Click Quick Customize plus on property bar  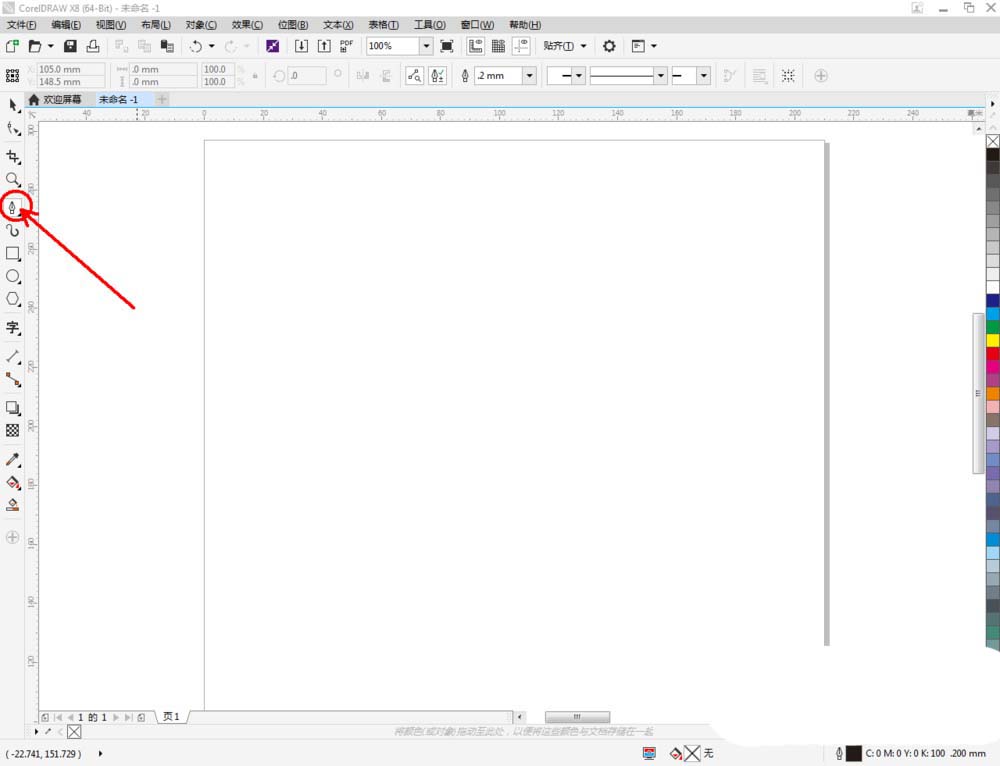[x=821, y=76]
